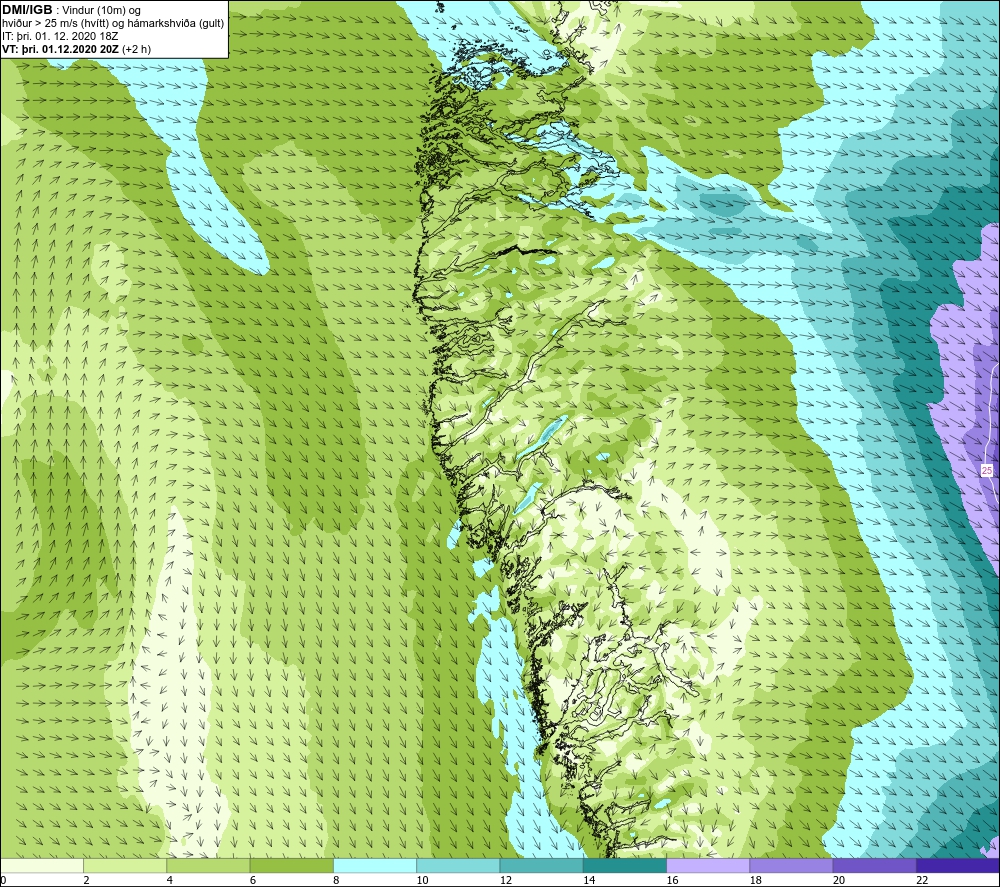
Task: Click the legend scale label '4'
Action: point(170,881)
